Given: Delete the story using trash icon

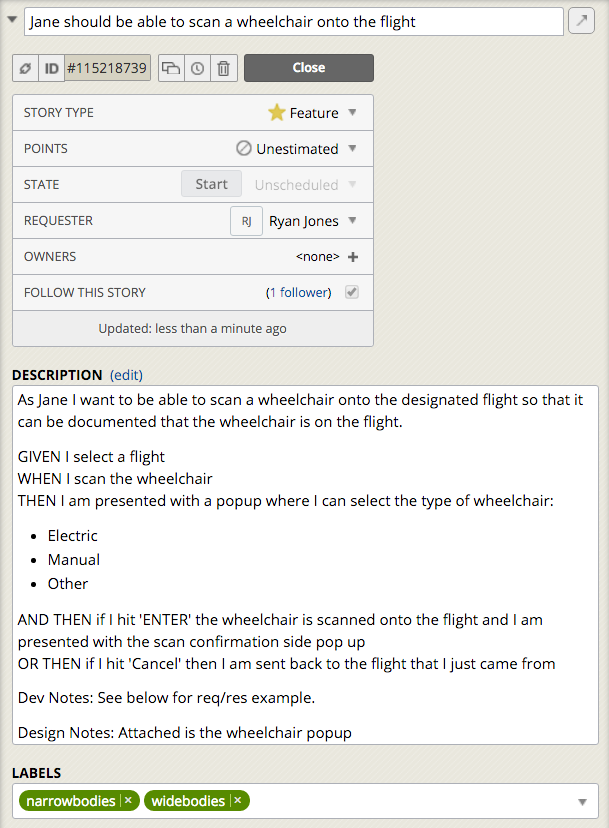Looking at the screenshot, I should tap(223, 68).
